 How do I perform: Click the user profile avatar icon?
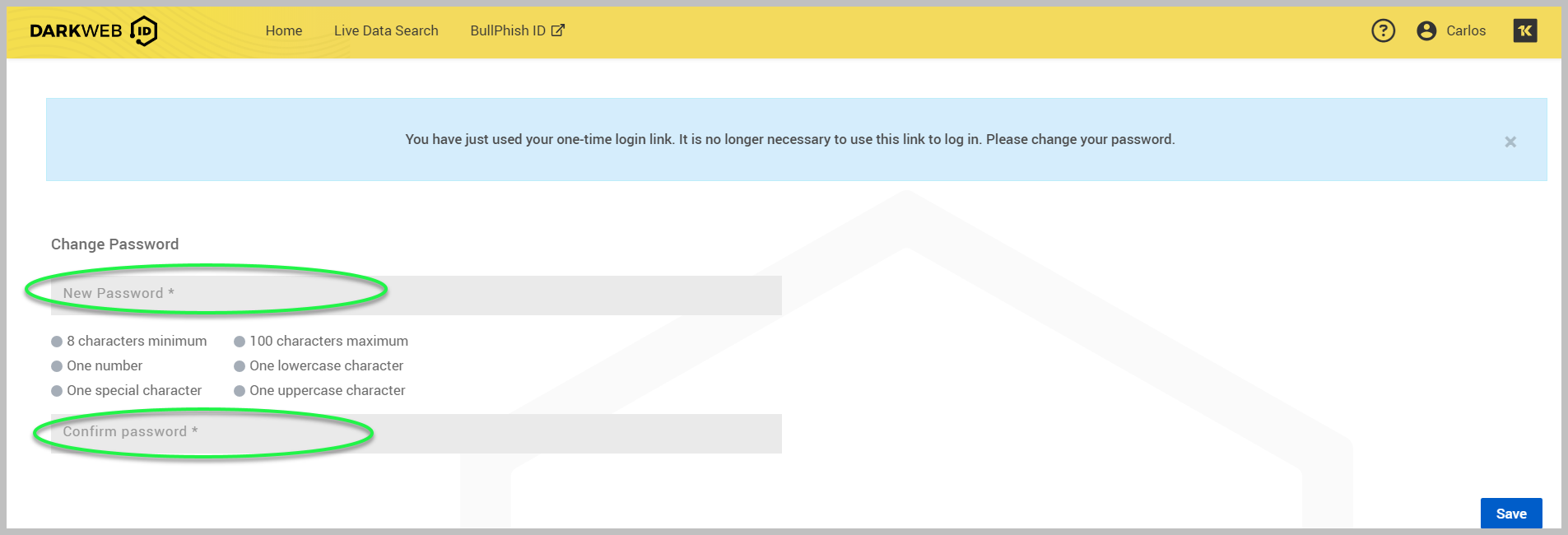1426,31
